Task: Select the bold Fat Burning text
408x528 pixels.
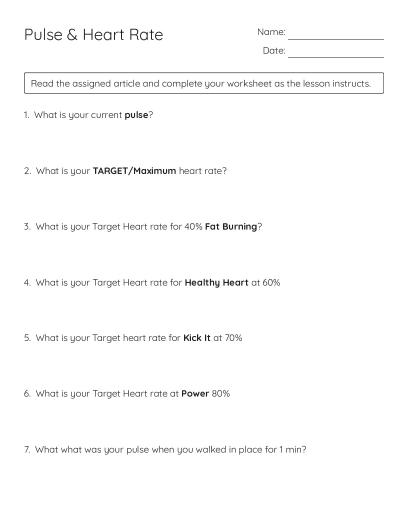Action: [231, 227]
